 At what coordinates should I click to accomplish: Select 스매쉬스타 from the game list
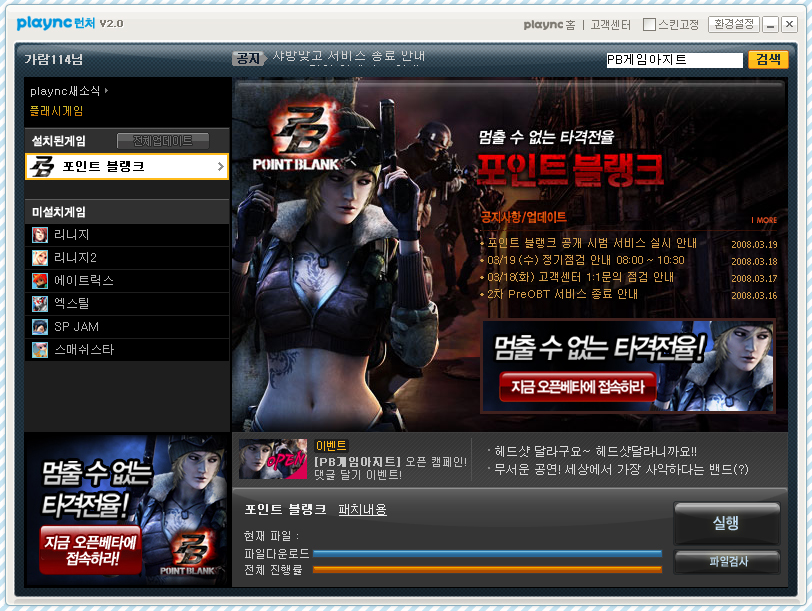coord(127,350)
